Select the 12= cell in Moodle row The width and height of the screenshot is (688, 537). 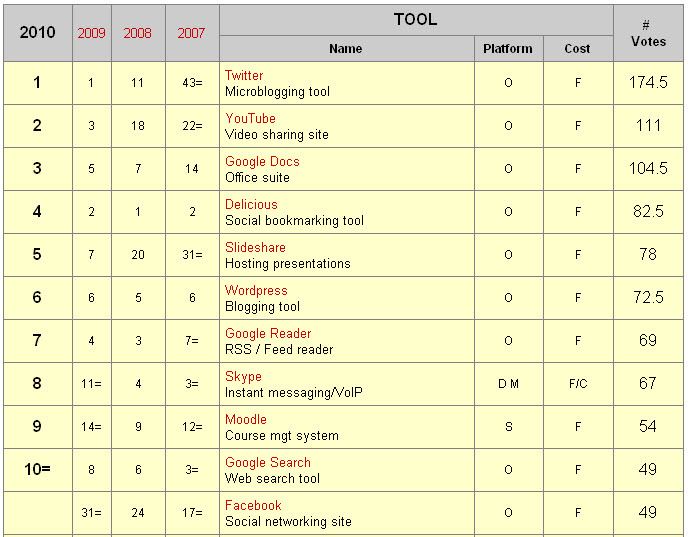192,426
